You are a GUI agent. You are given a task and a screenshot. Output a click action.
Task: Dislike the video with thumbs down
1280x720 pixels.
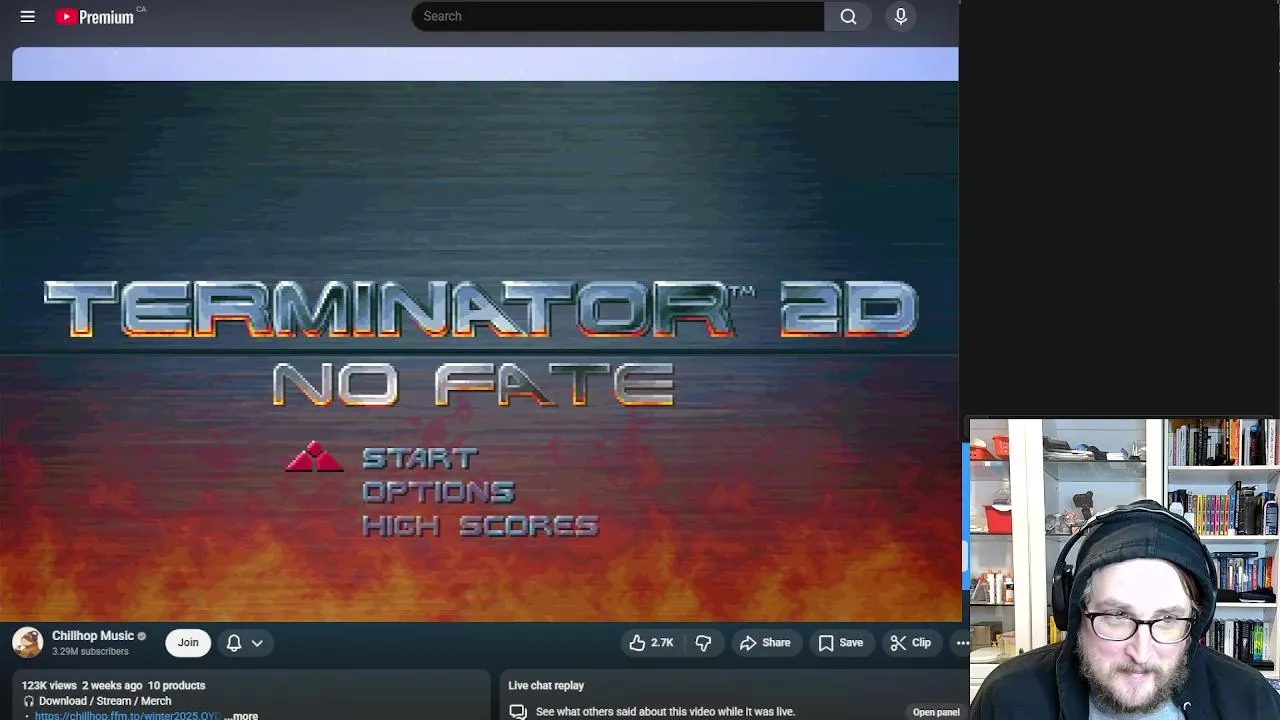(703, 643)
